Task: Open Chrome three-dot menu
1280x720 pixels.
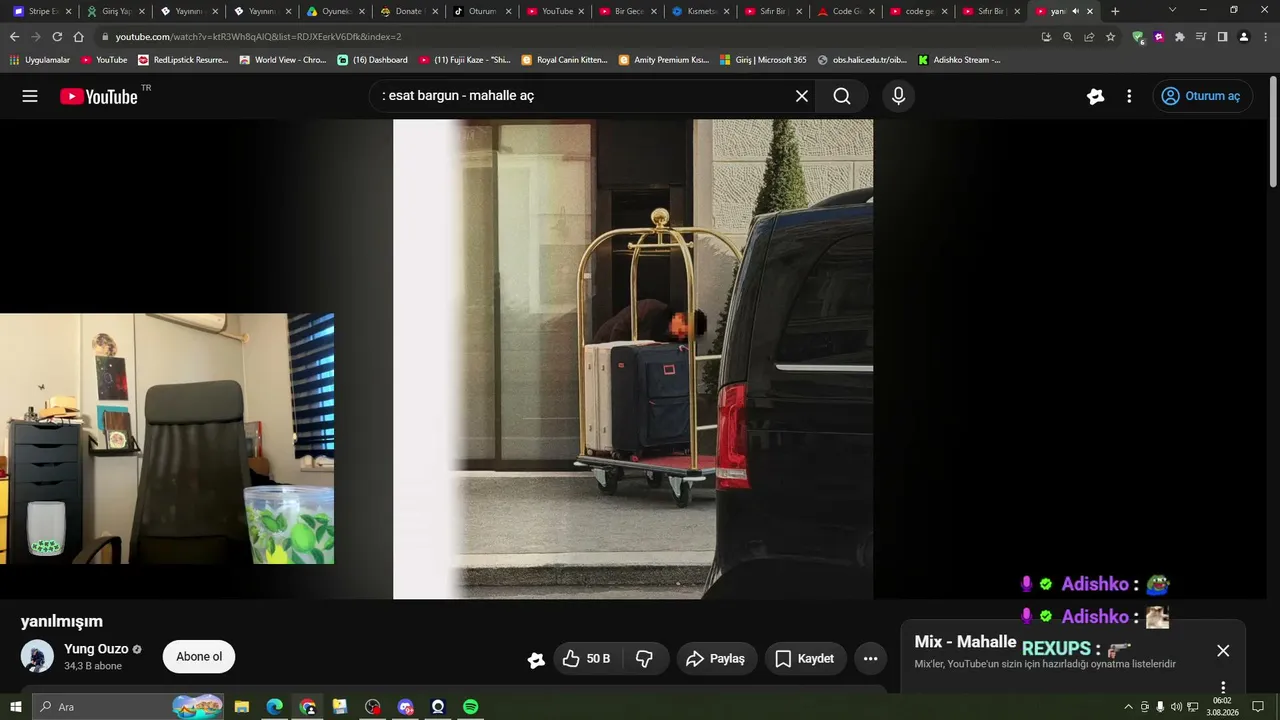Action: [x=1265, y=37]
